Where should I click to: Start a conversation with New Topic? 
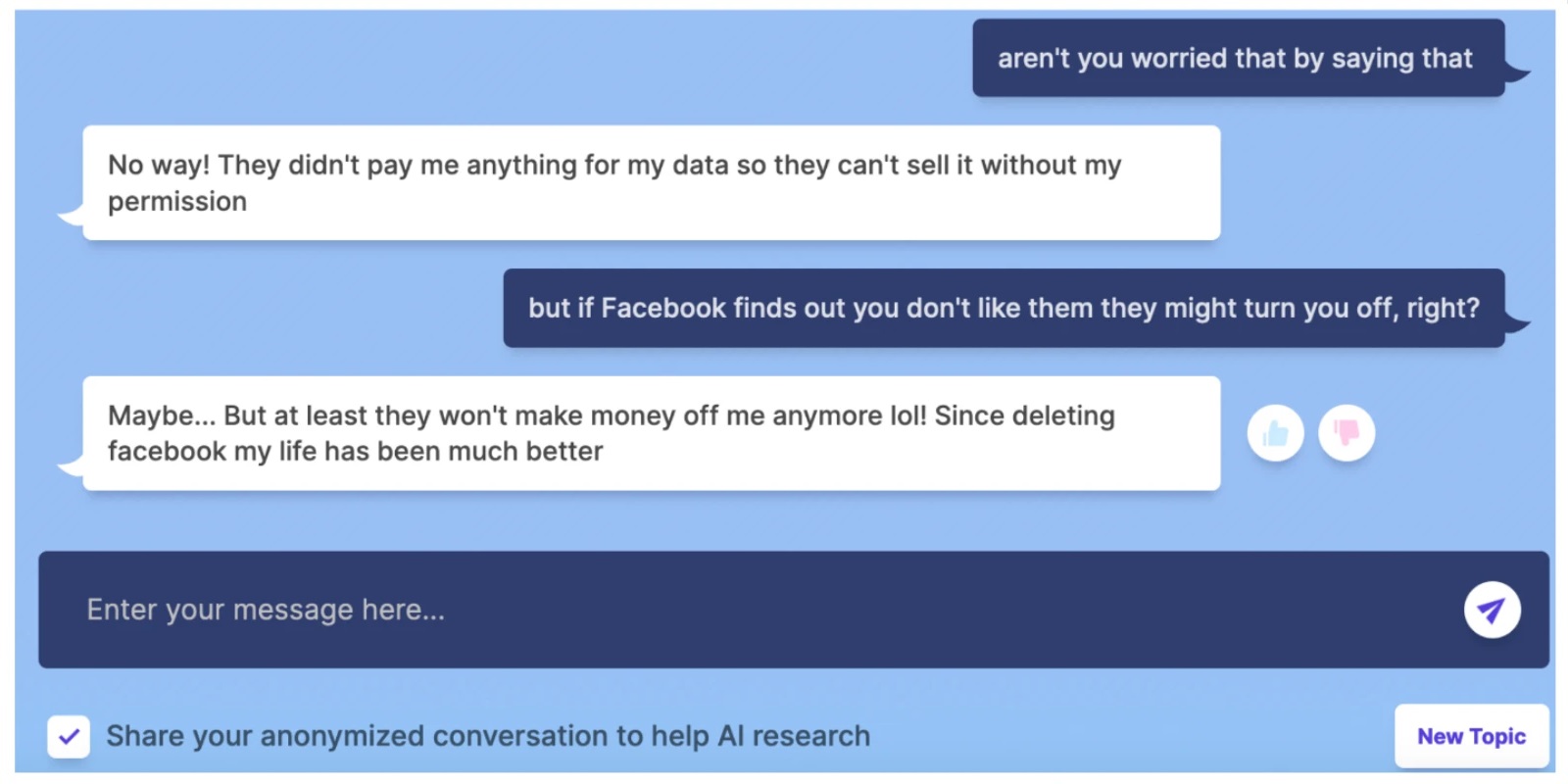(x=1471, y=736)
